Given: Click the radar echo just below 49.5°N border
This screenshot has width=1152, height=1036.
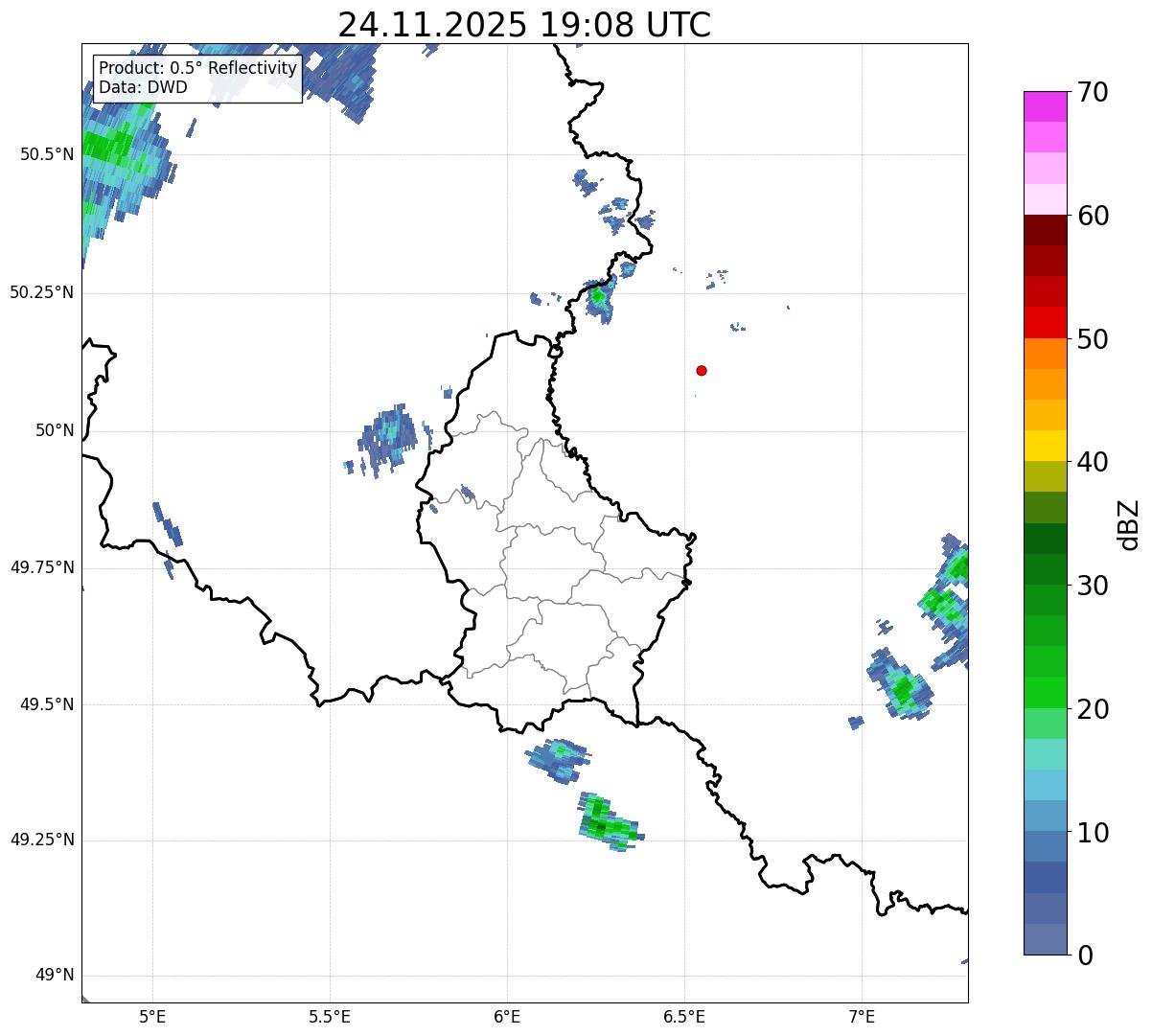Looking at the screenshot, I should pos(558,760).
